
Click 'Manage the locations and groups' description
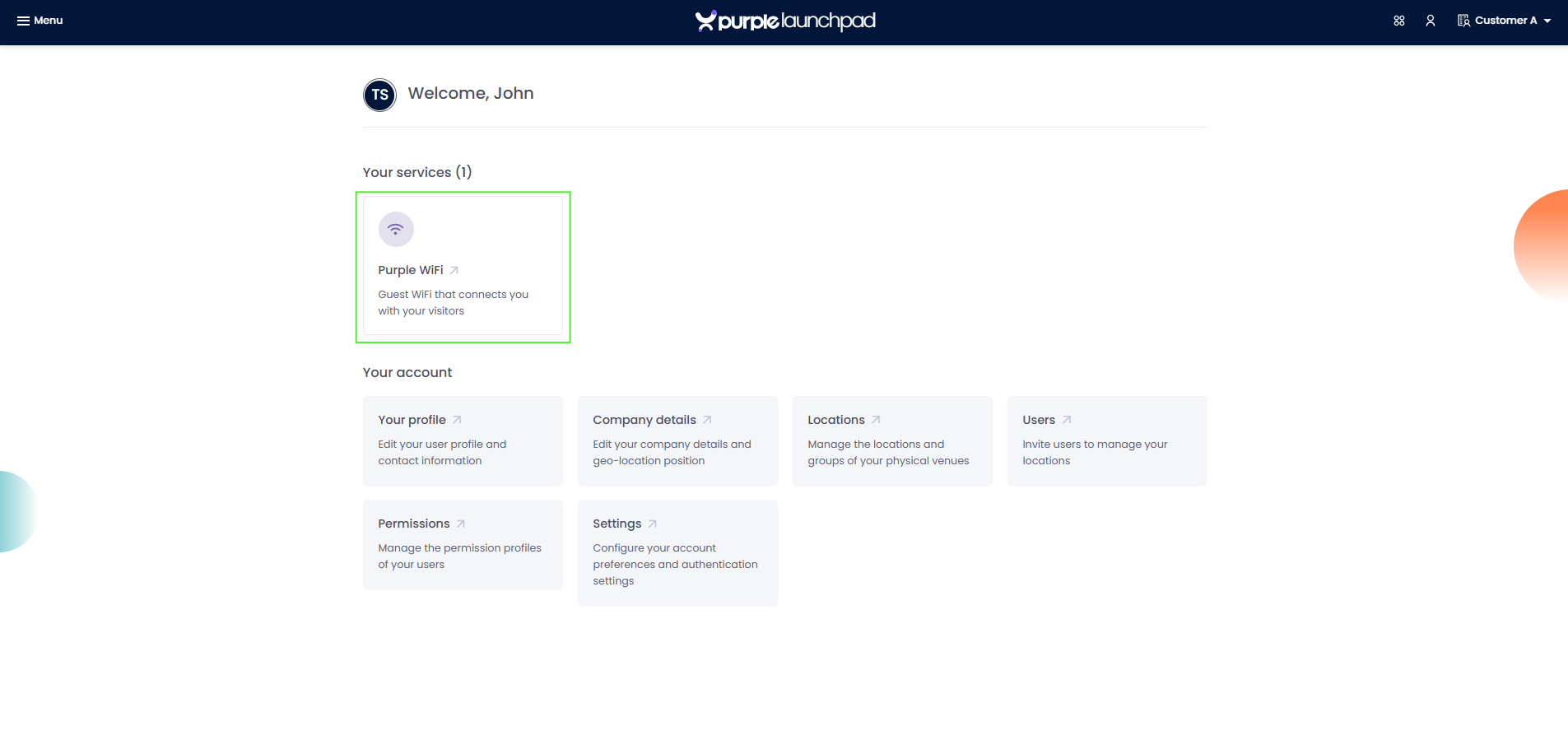(x=888, y=453)
